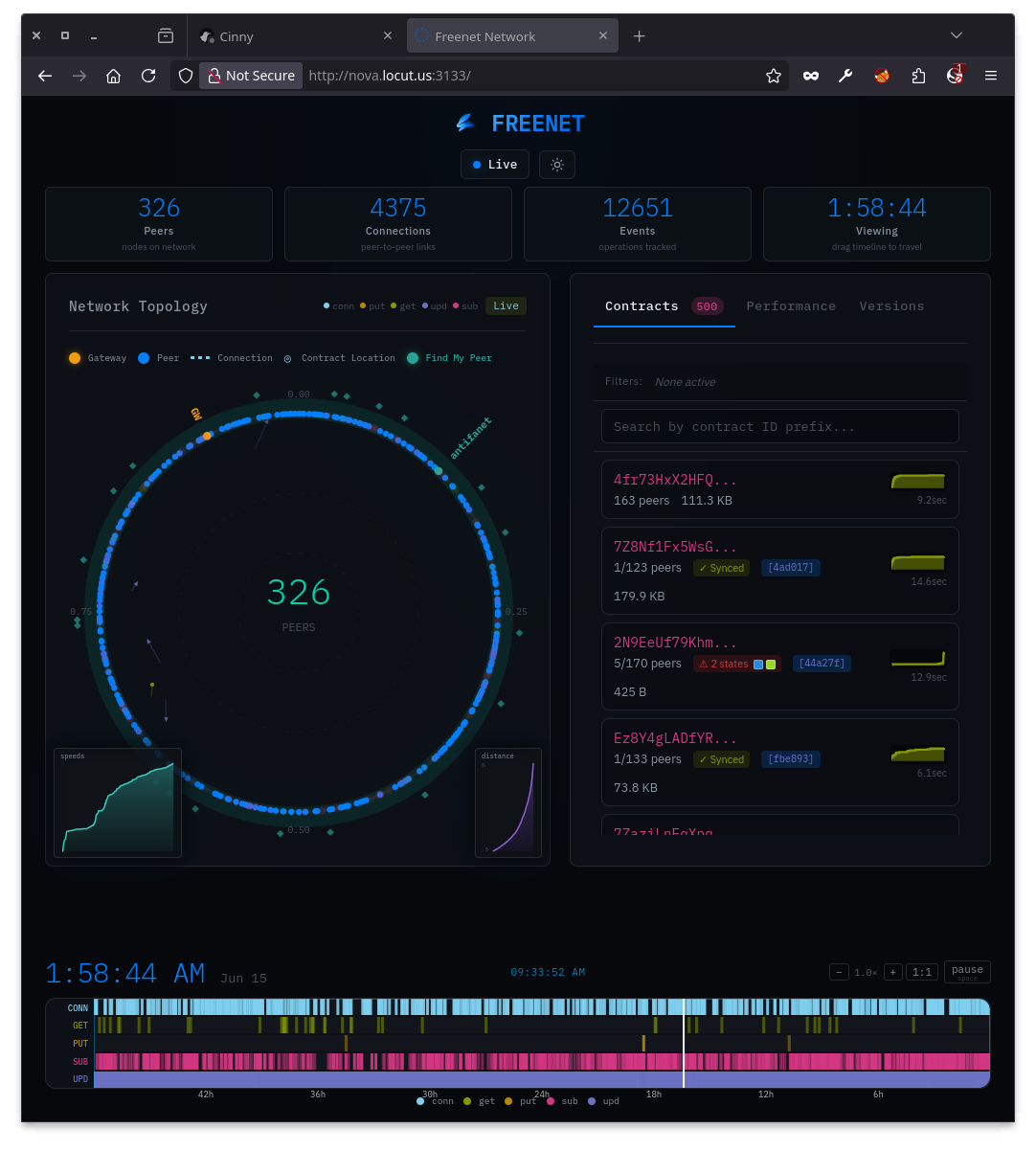Open the Versions tab
The height and width of the screenshot is (1151, 1036).
(x=891, y=306)
